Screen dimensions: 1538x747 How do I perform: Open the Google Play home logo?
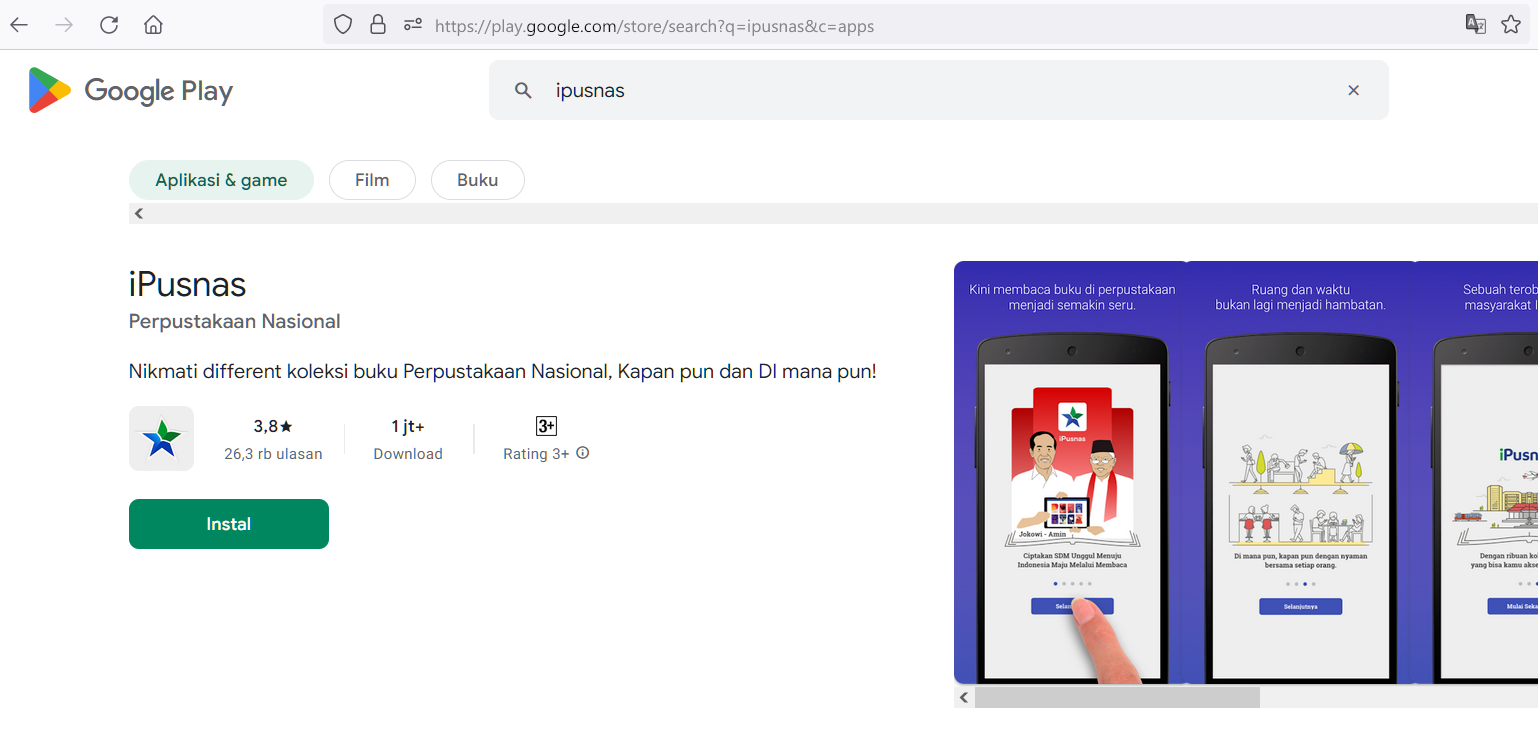tap(131, 90)
